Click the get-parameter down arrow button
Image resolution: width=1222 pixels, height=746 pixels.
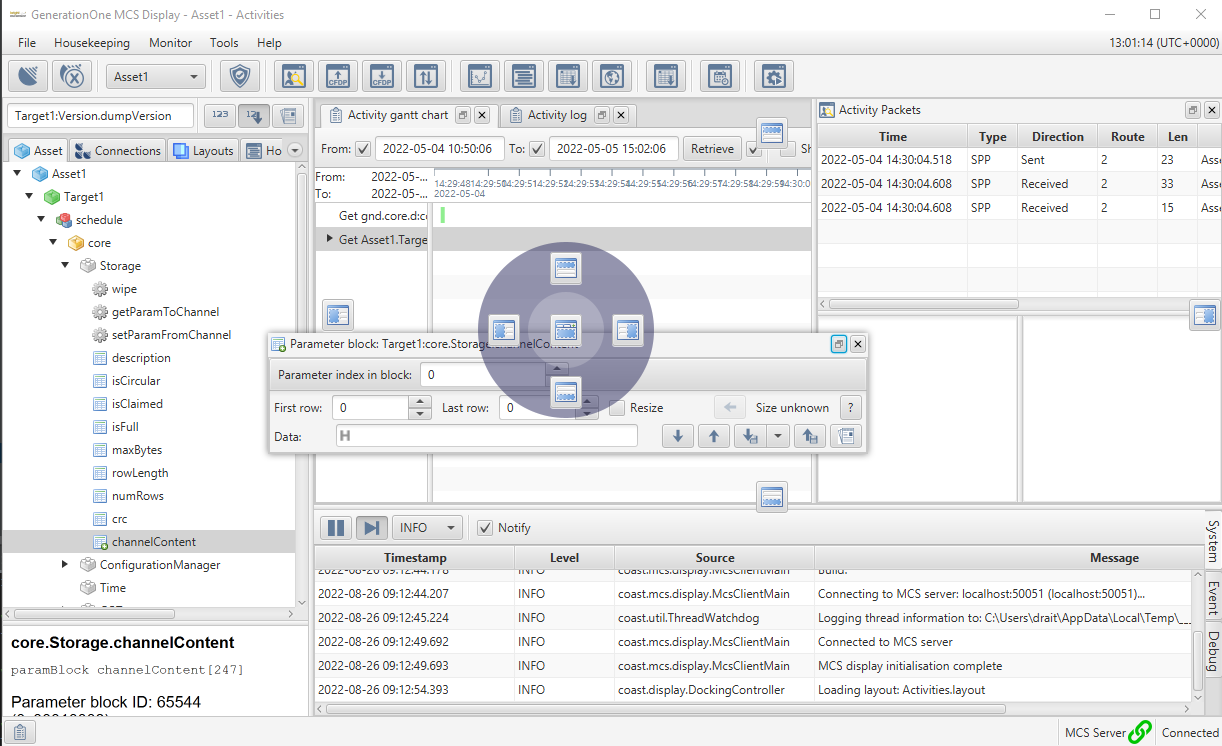677,436
